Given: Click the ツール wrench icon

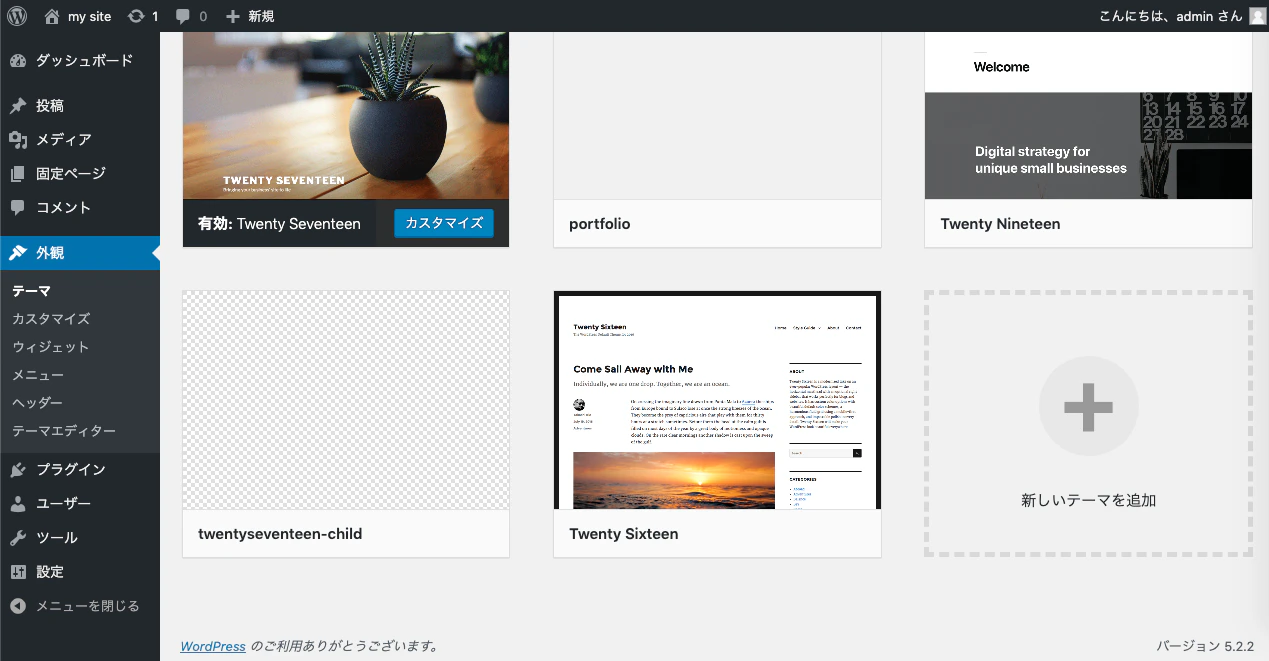Looking at the screenshot, I should tap(18, 538).
